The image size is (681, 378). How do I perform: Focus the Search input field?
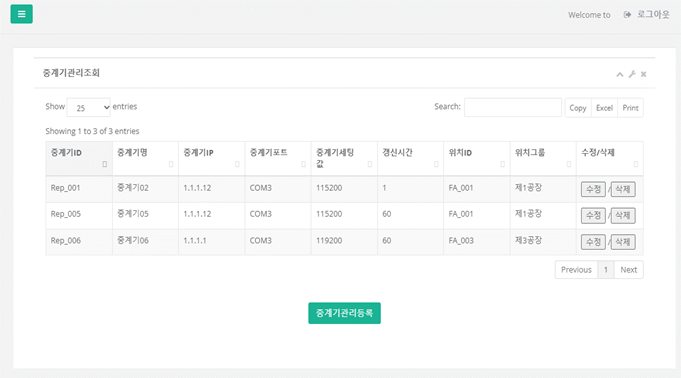click(512, 107)
